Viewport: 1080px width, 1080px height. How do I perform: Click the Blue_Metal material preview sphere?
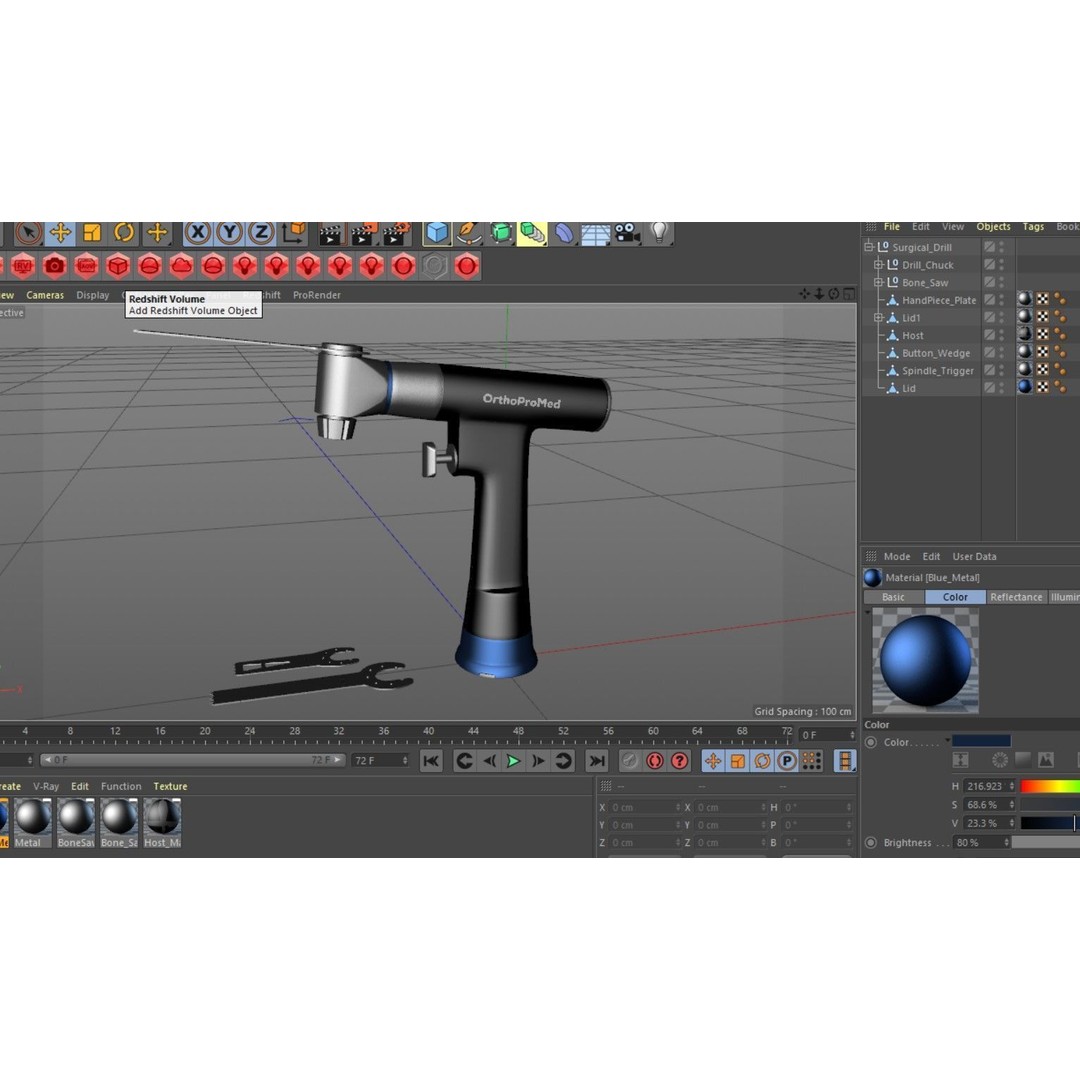point(925,661)
